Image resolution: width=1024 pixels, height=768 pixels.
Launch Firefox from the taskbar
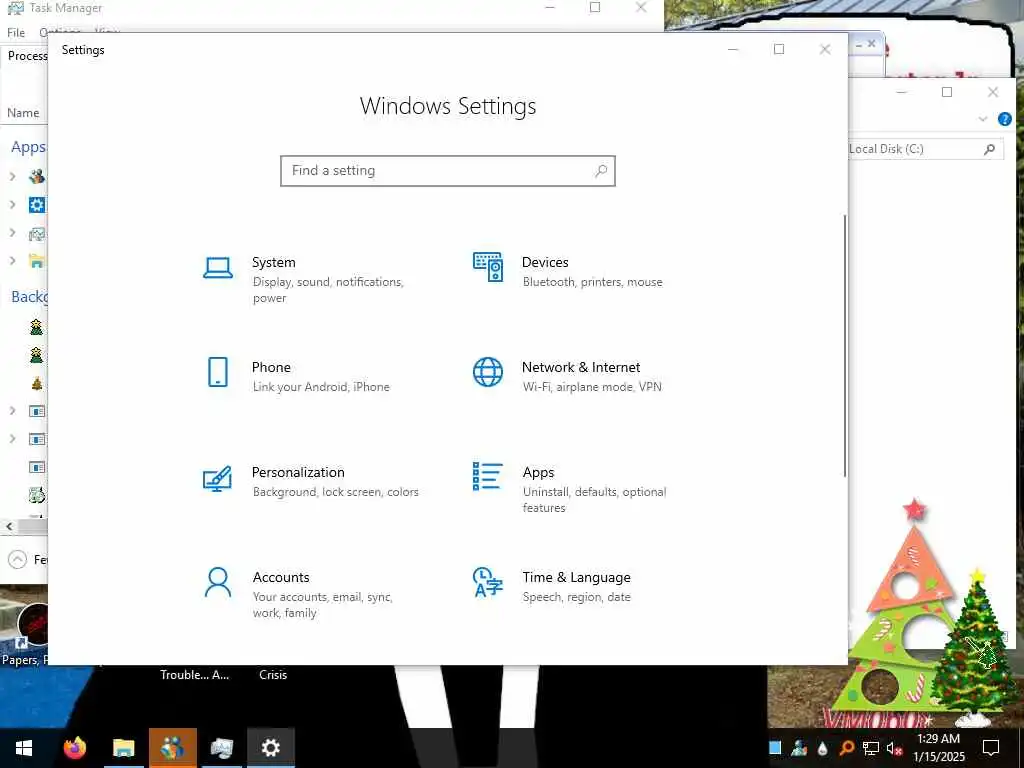tap(74, 748)
